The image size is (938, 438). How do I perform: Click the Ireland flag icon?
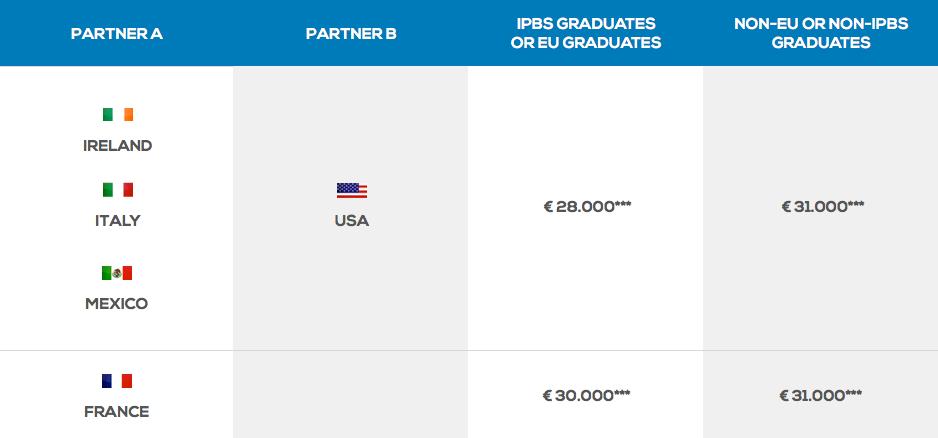point(117,114)
